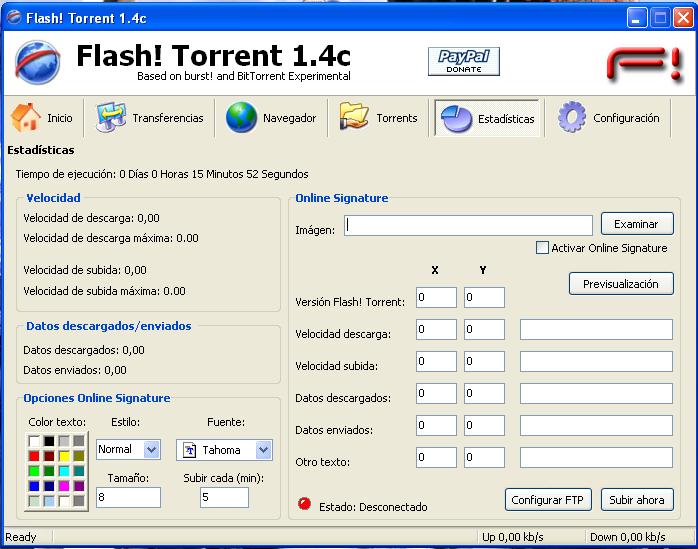The image size is (698, 549).
Task: Click Velocidad de descarga máxima text
Action: [x=111, y=238]
